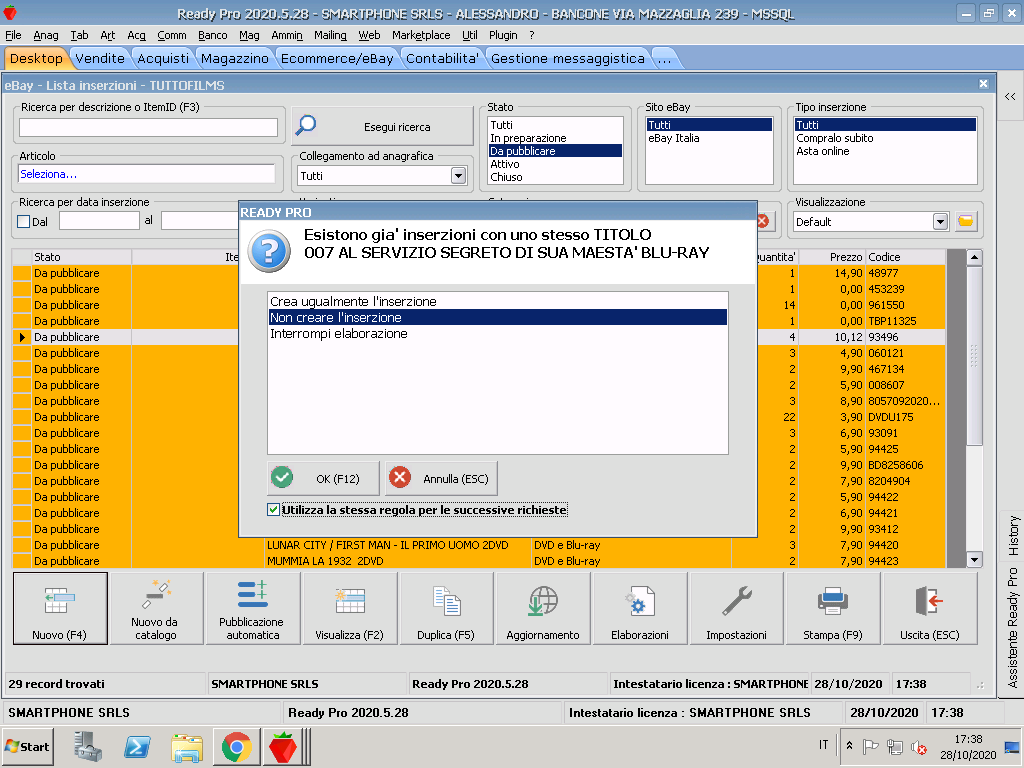Switch to the Vendite tab

tap(100, 59)
